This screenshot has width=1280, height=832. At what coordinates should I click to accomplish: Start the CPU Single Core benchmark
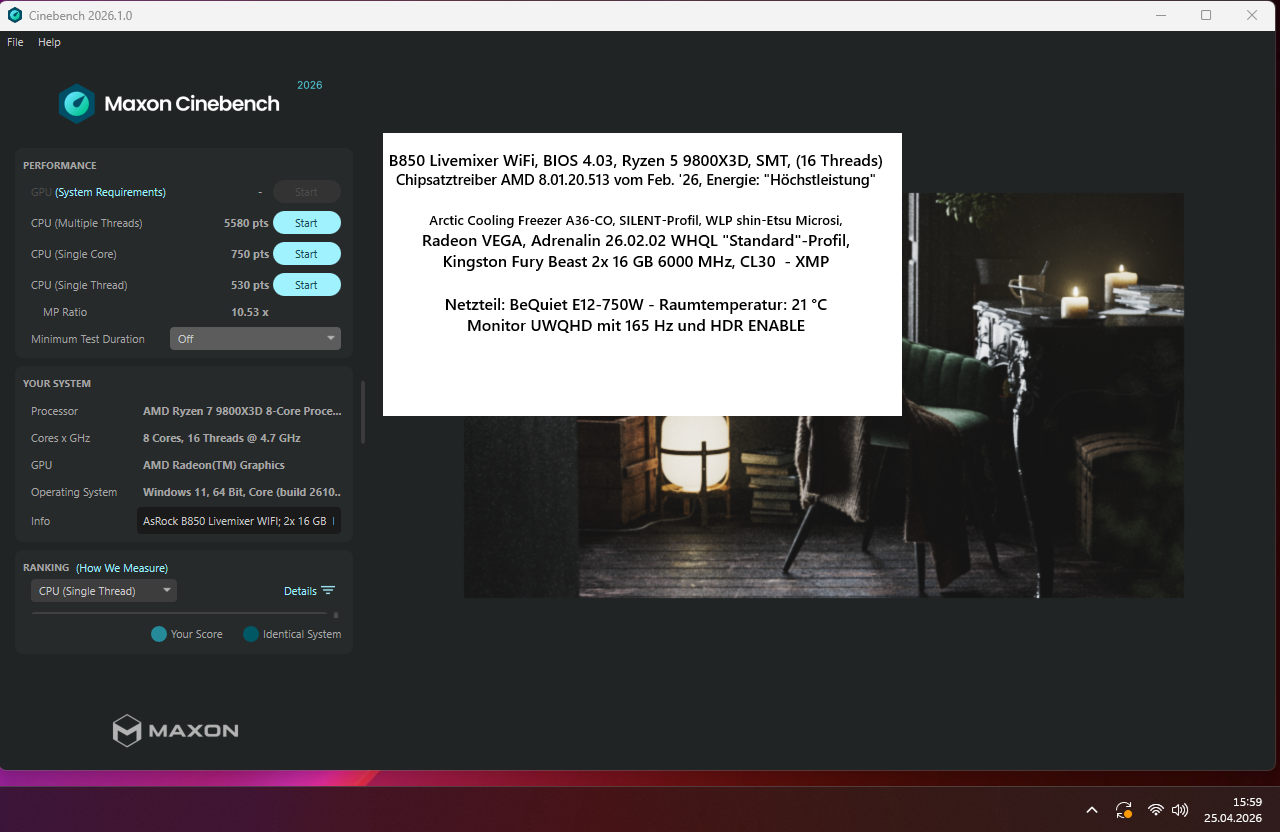307,254
